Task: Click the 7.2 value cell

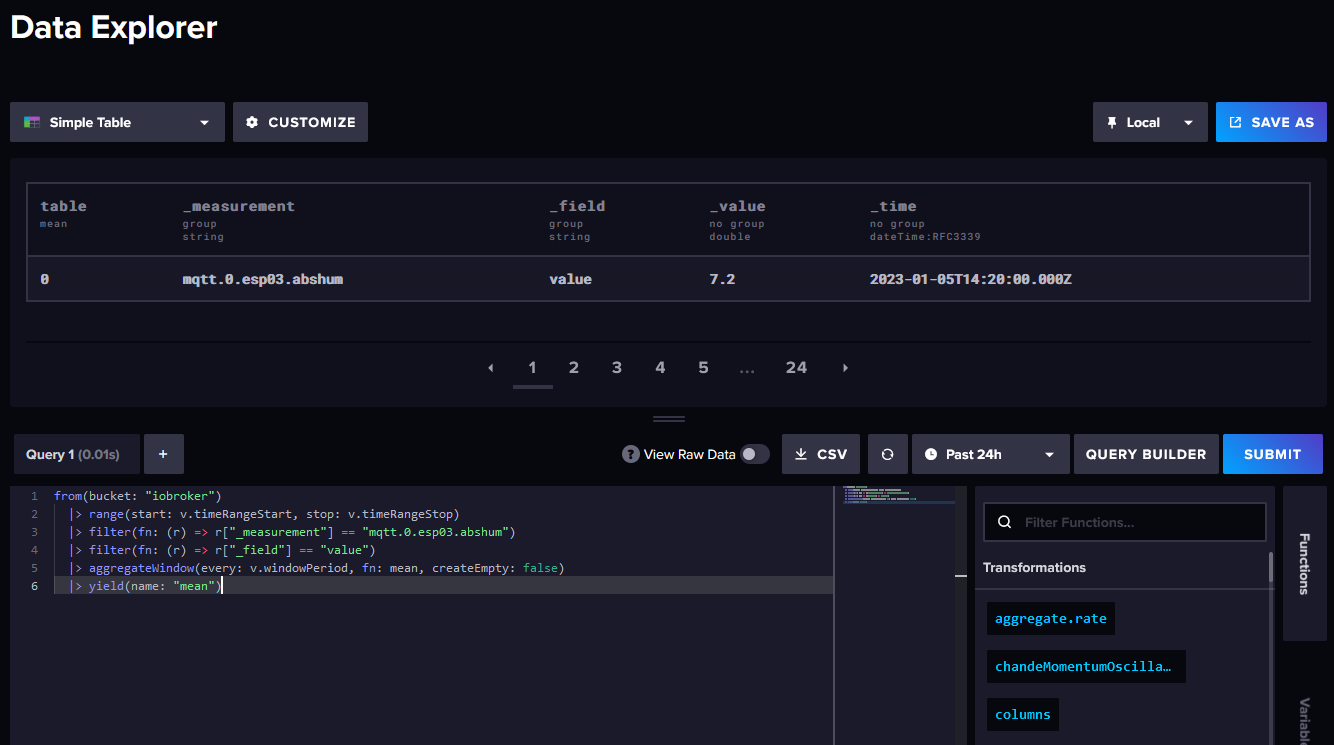Action: coord(722,279)
